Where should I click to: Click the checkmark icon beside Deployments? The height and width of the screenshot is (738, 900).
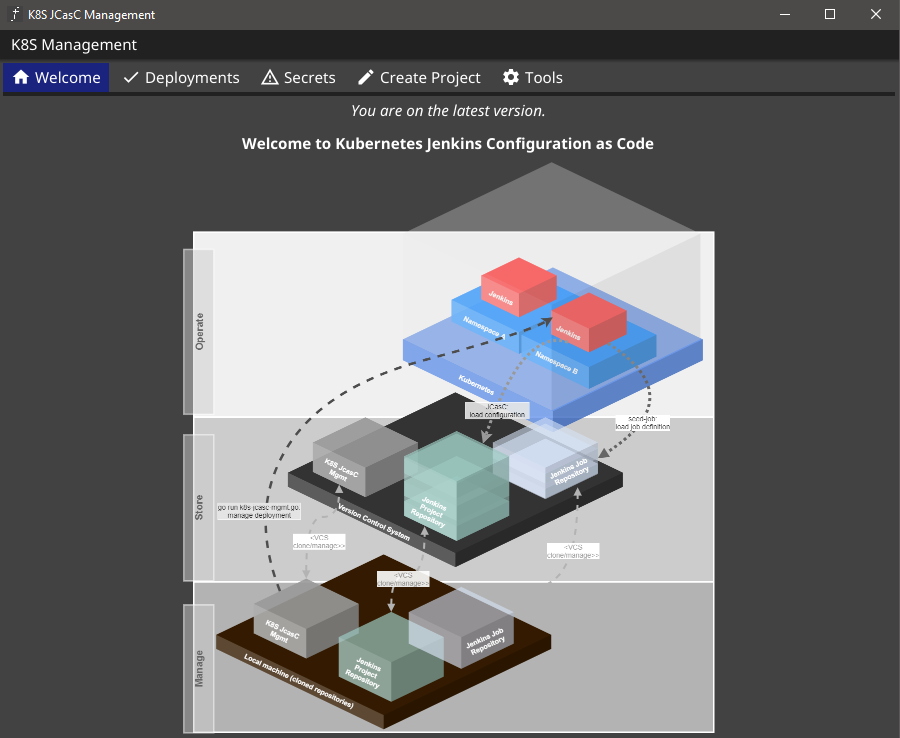[131, 77]
